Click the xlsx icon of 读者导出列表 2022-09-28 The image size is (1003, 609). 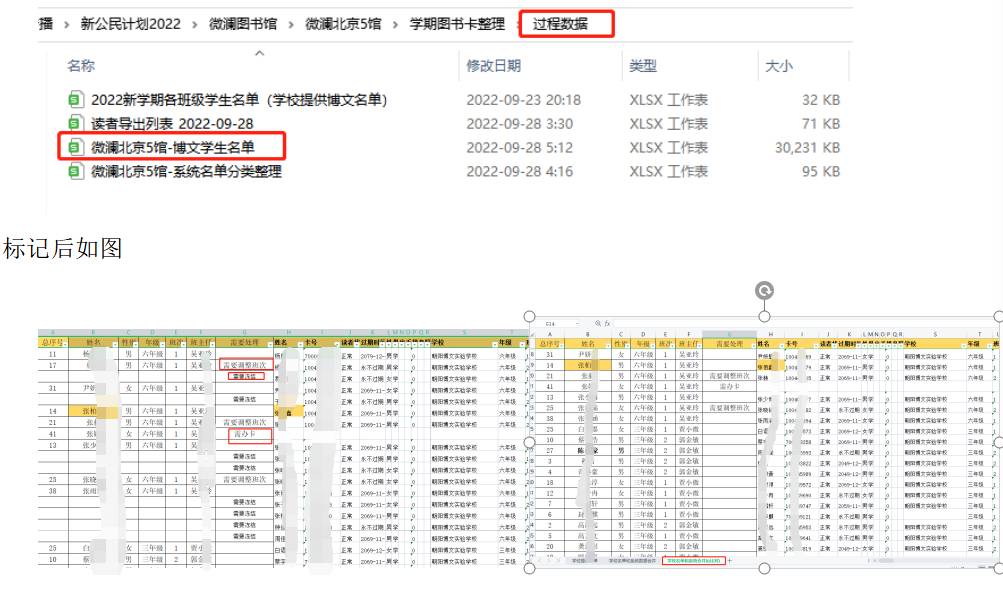coord(75,124)
